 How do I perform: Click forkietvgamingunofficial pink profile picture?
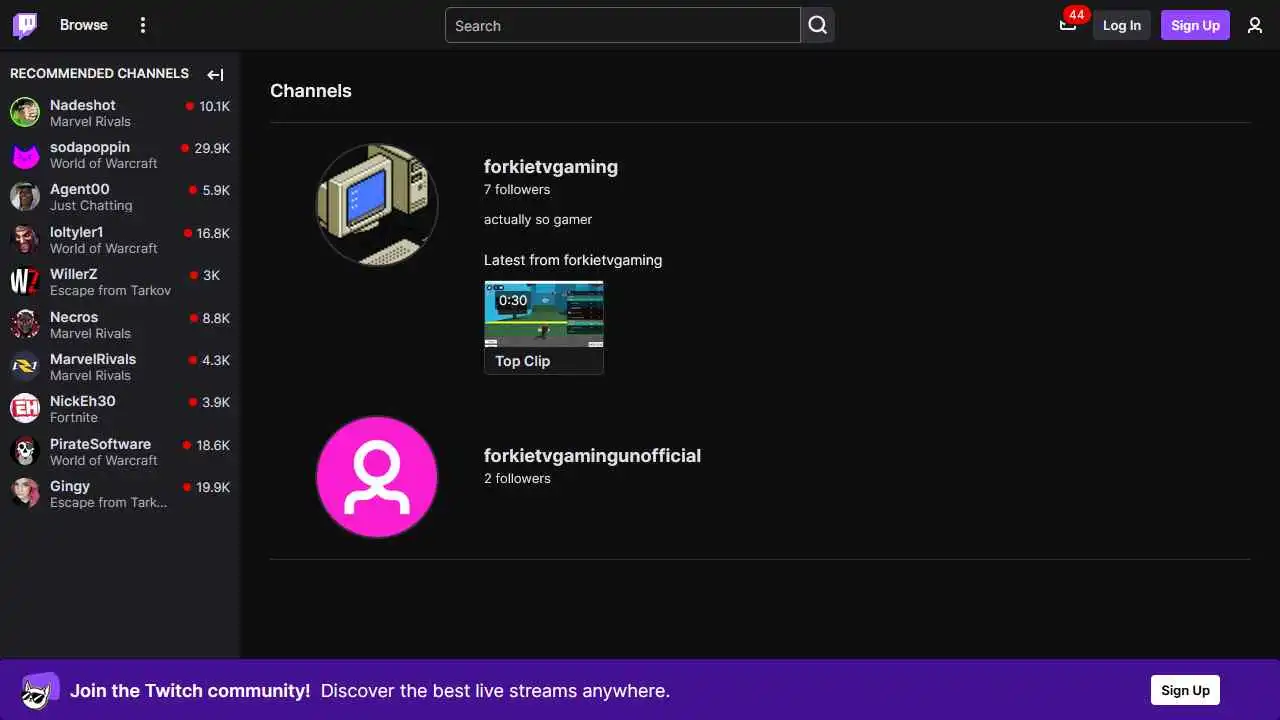tap(377, 477)
